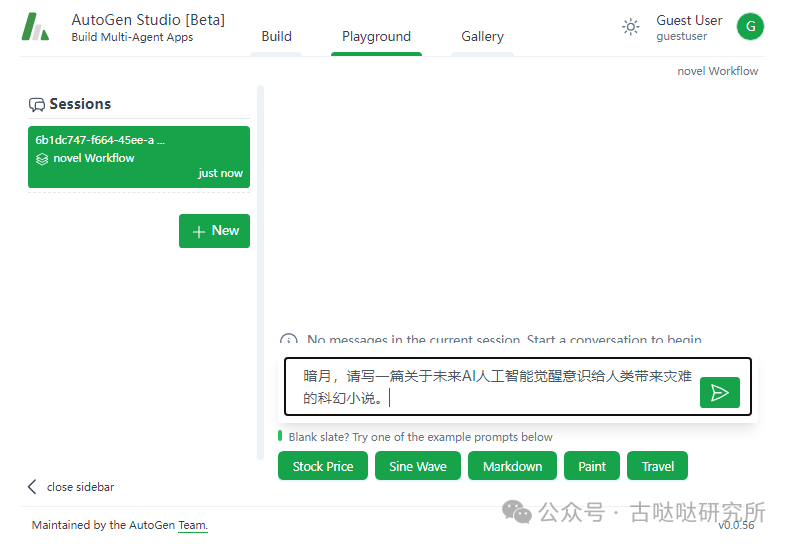Select the 6b1dc747 novel Workflow session
The image size is (791, 544).
(139, 157)
